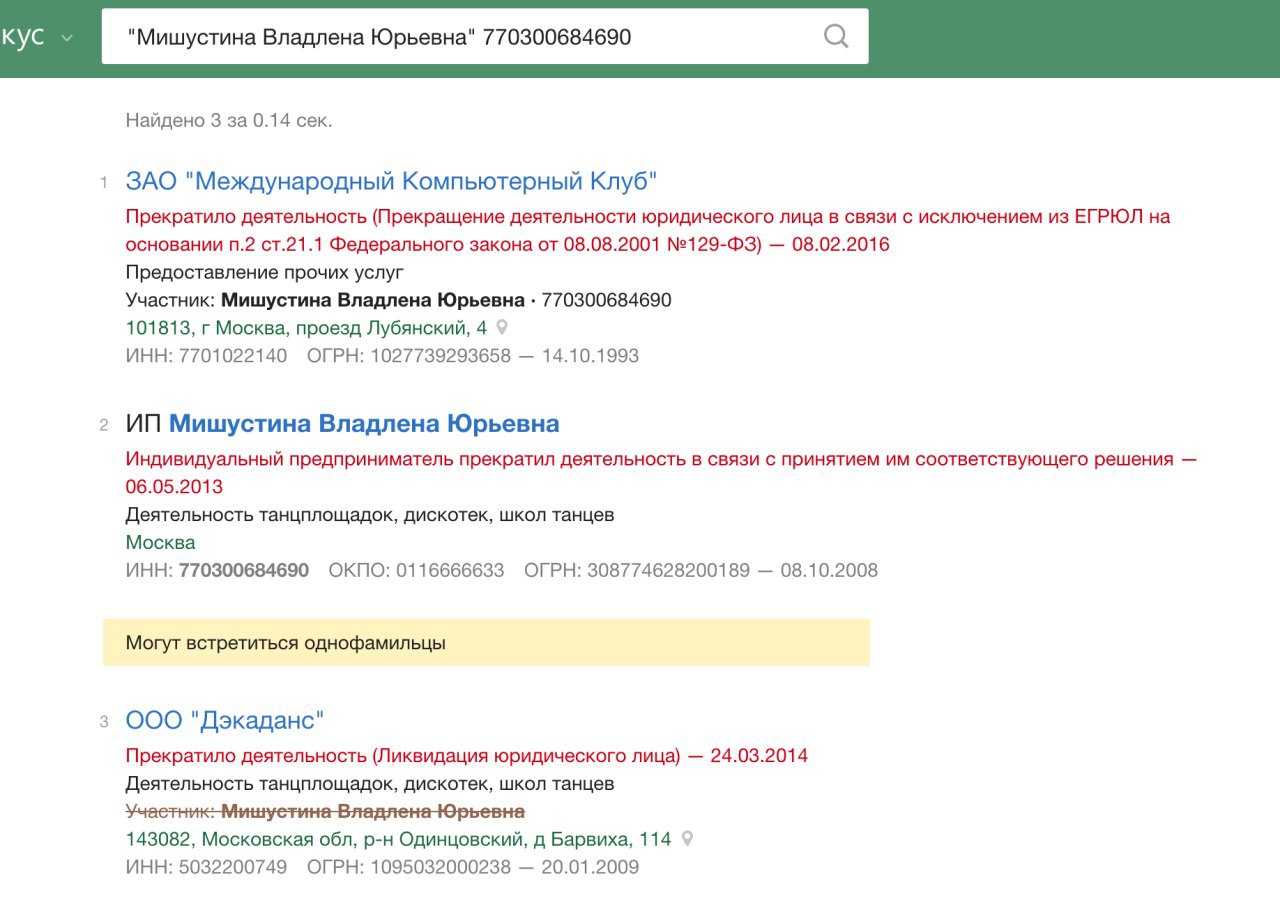
Task: Click strikethrough participant Мишустина Владлена Юрьевна
Action: pos(373,811)
